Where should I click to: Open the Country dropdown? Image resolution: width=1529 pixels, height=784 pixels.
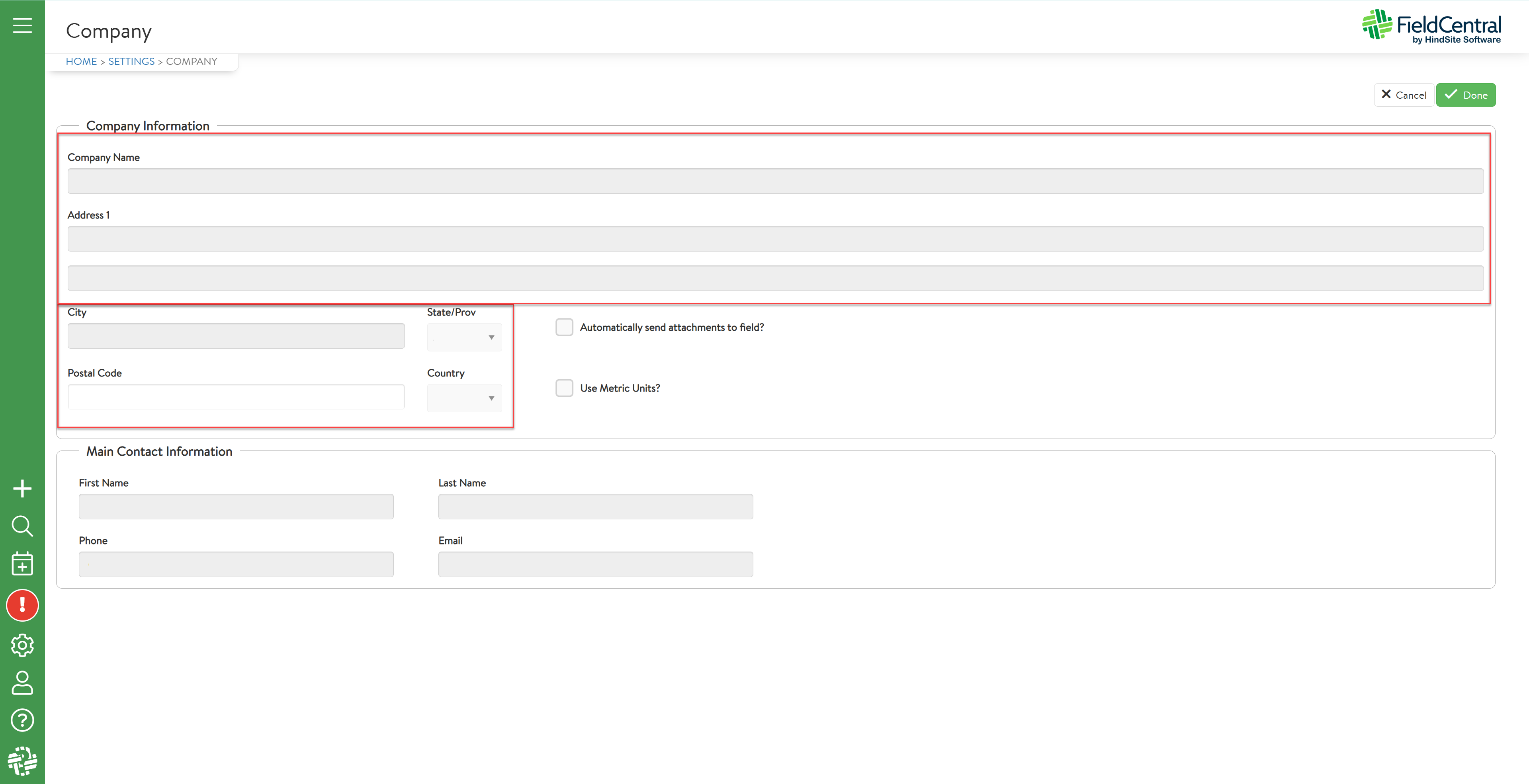[464, 398]
